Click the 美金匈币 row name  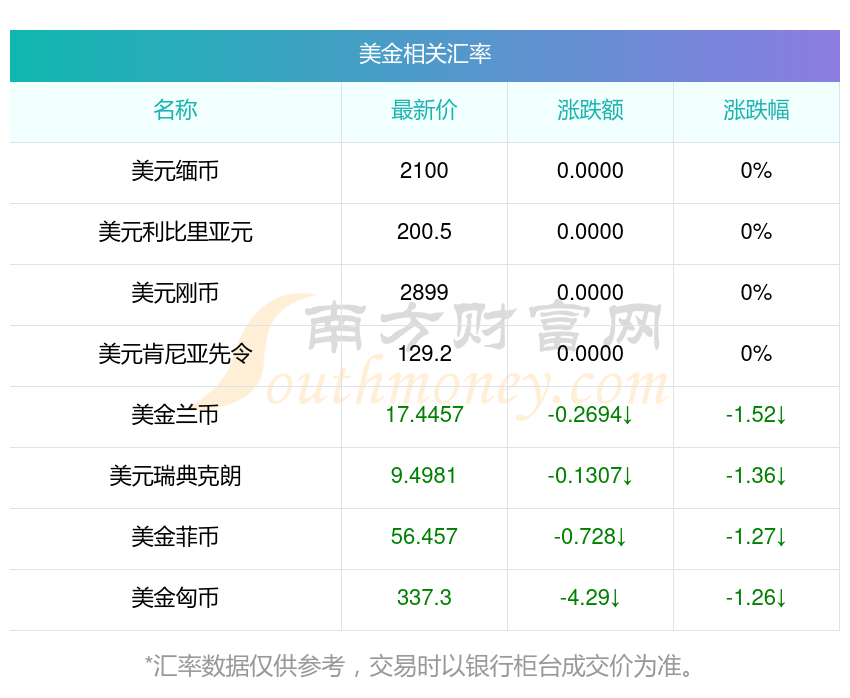(x=175, y=598)
